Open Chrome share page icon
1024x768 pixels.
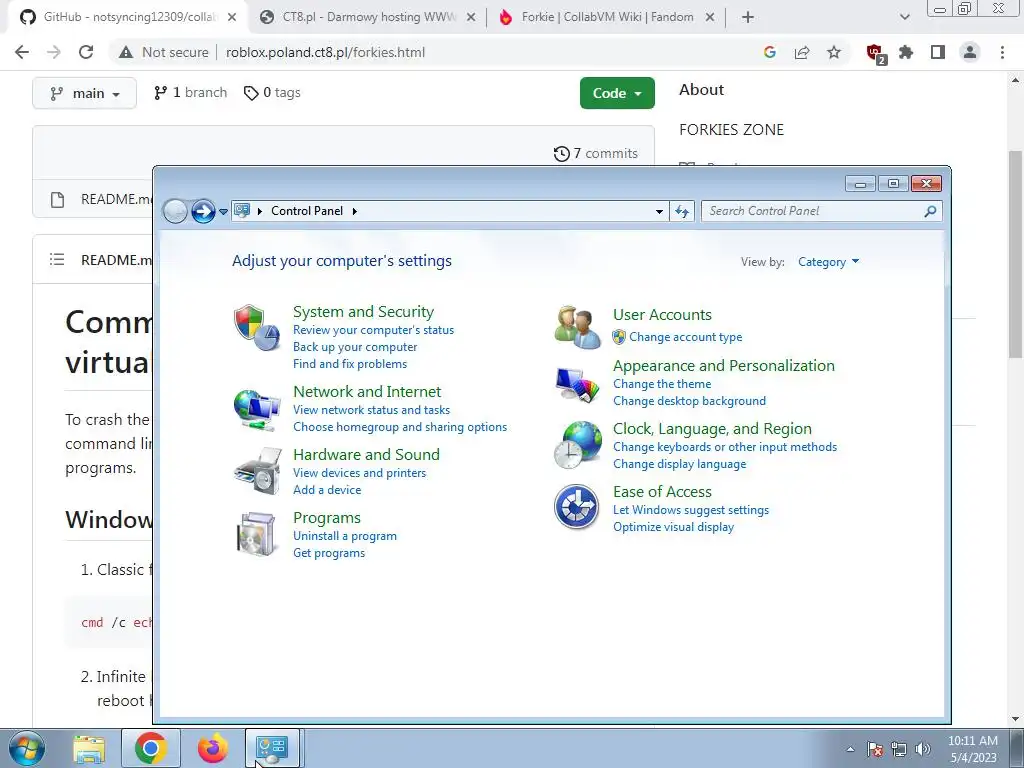point(802,52)
